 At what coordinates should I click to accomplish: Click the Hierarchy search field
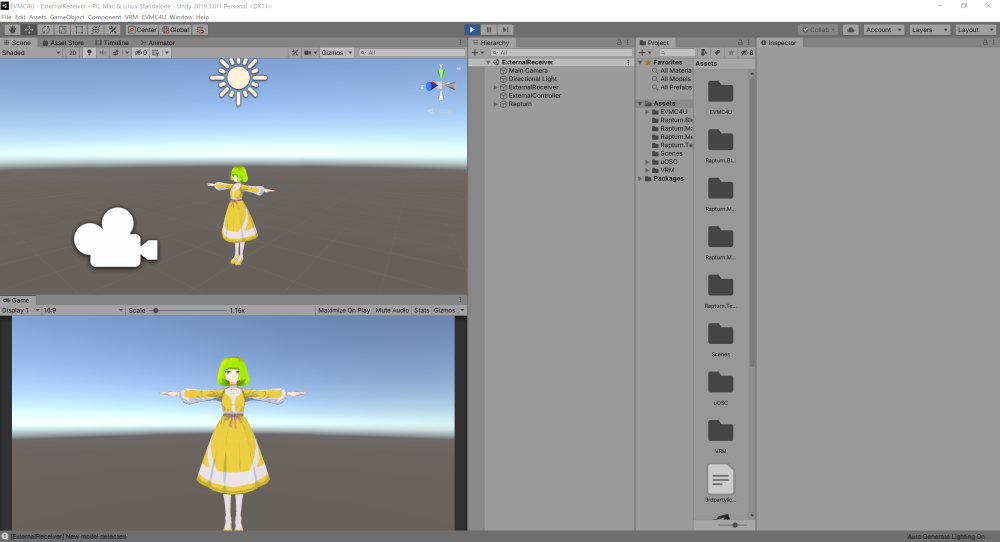(561, 52)
